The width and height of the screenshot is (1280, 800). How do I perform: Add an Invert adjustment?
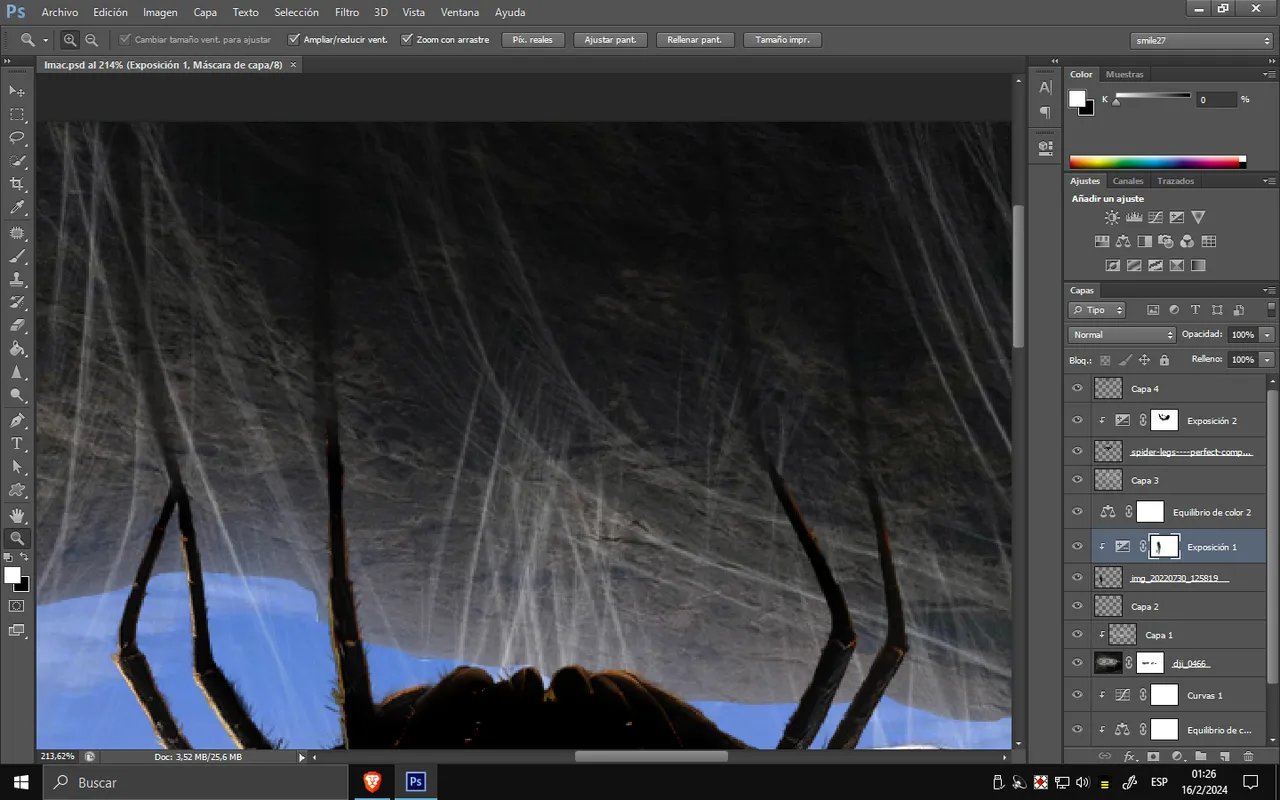pyautogui.click(x=1112, y=266)
